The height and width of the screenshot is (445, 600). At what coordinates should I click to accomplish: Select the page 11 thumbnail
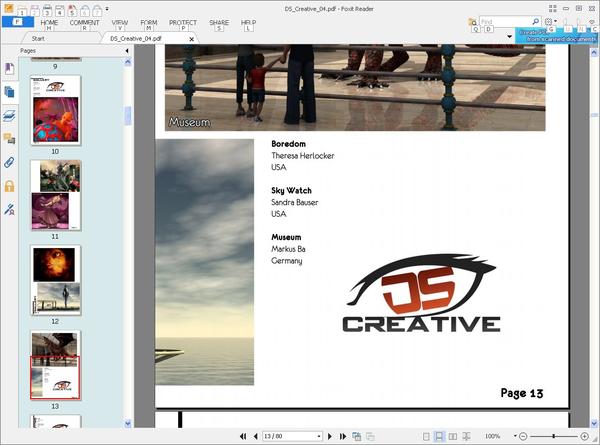[55, 195]
